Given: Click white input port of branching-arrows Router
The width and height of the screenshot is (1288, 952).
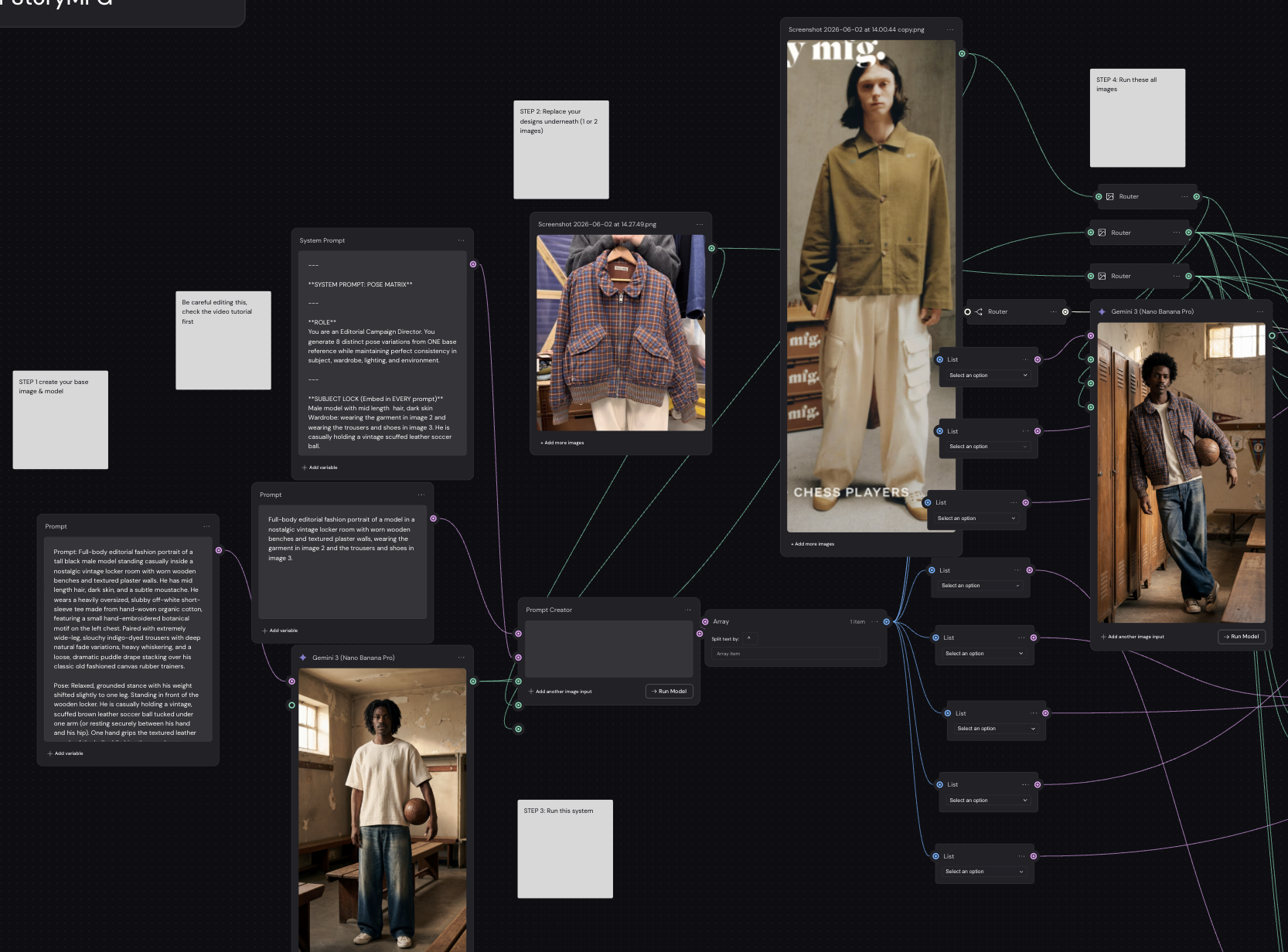Looking at the screenshot, I should point(967,311).
